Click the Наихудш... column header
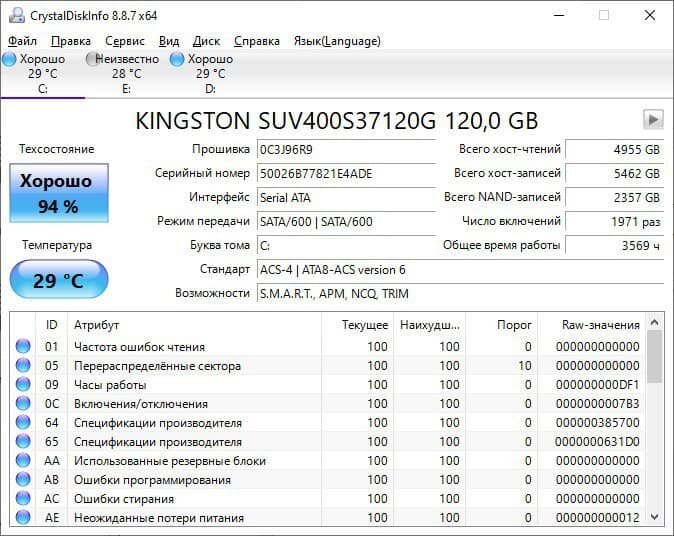The image size is (674, 536). point(429,325)
